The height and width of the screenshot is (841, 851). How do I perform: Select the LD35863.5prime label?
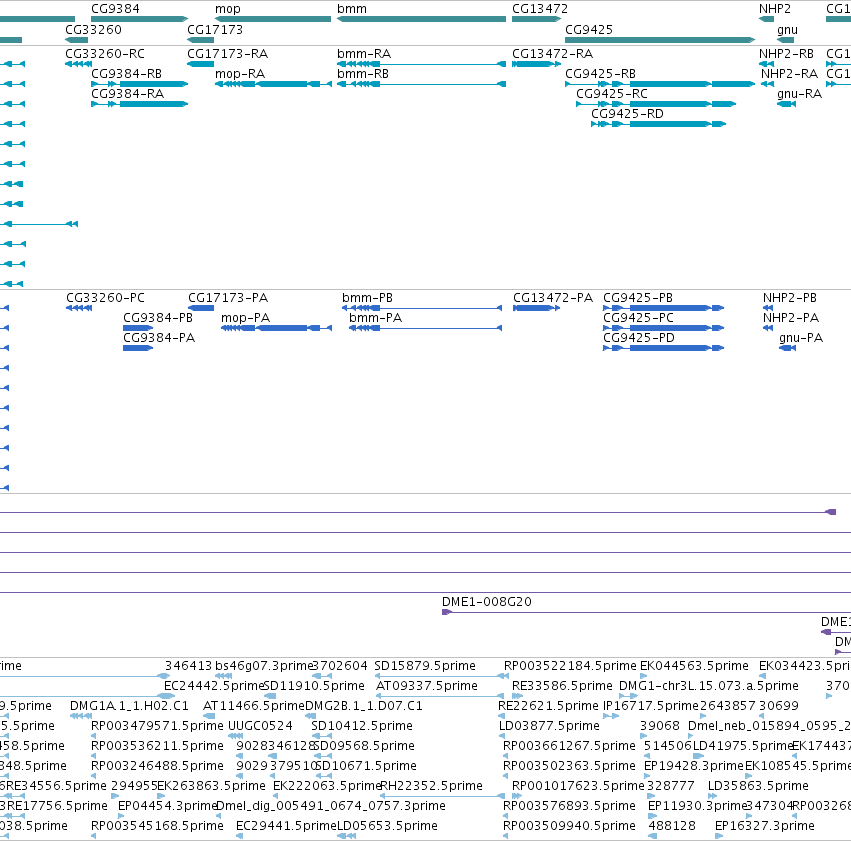tap(758, 786)
